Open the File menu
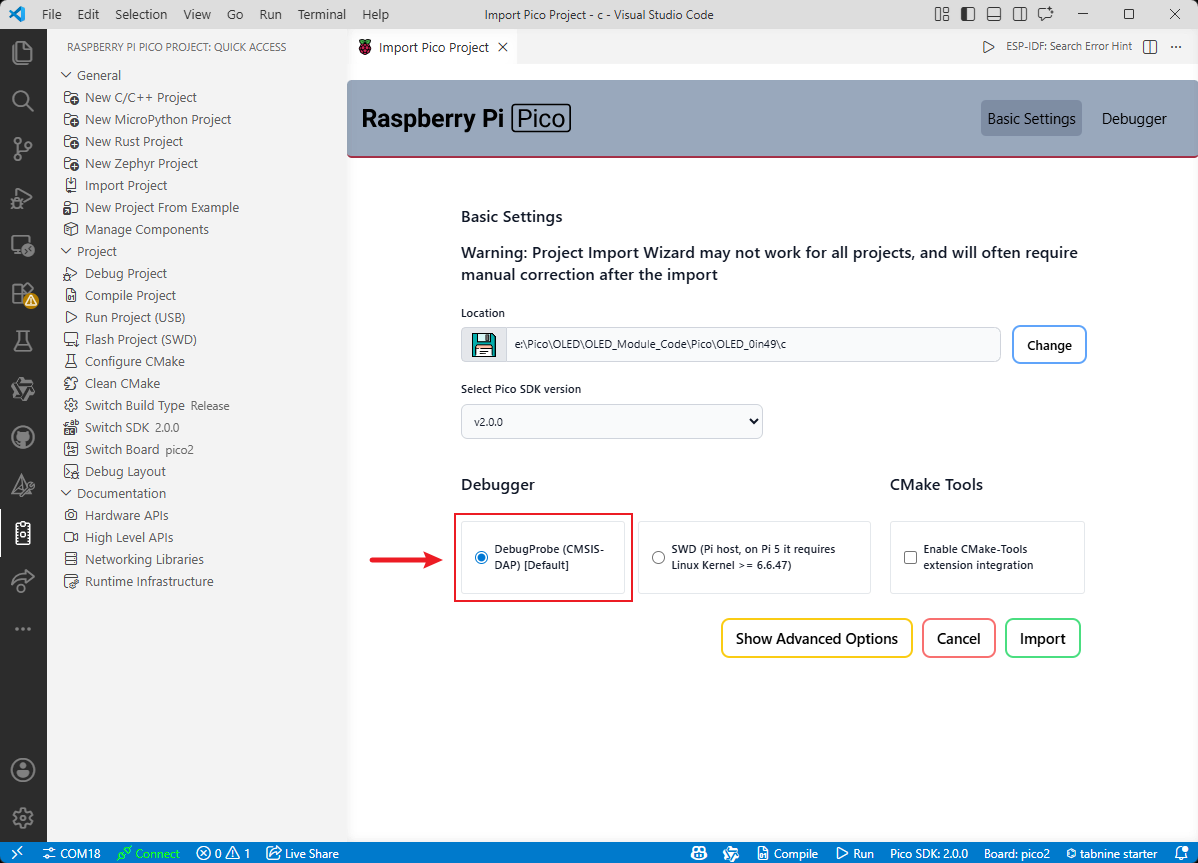Screen dimensions: 1198x863 [x=51, y=14]
